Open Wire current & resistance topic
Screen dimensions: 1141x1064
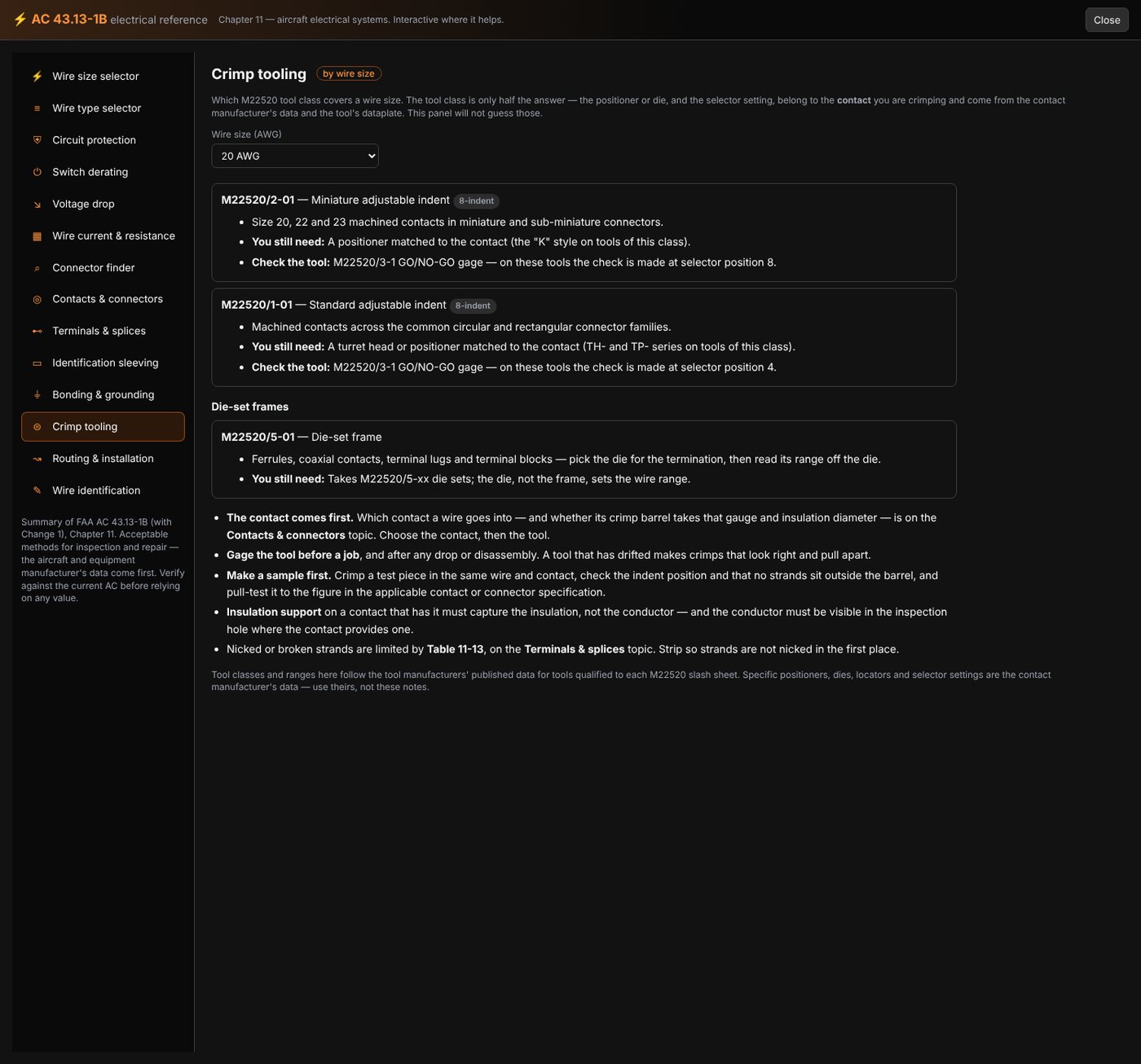(x=103, y=236)
